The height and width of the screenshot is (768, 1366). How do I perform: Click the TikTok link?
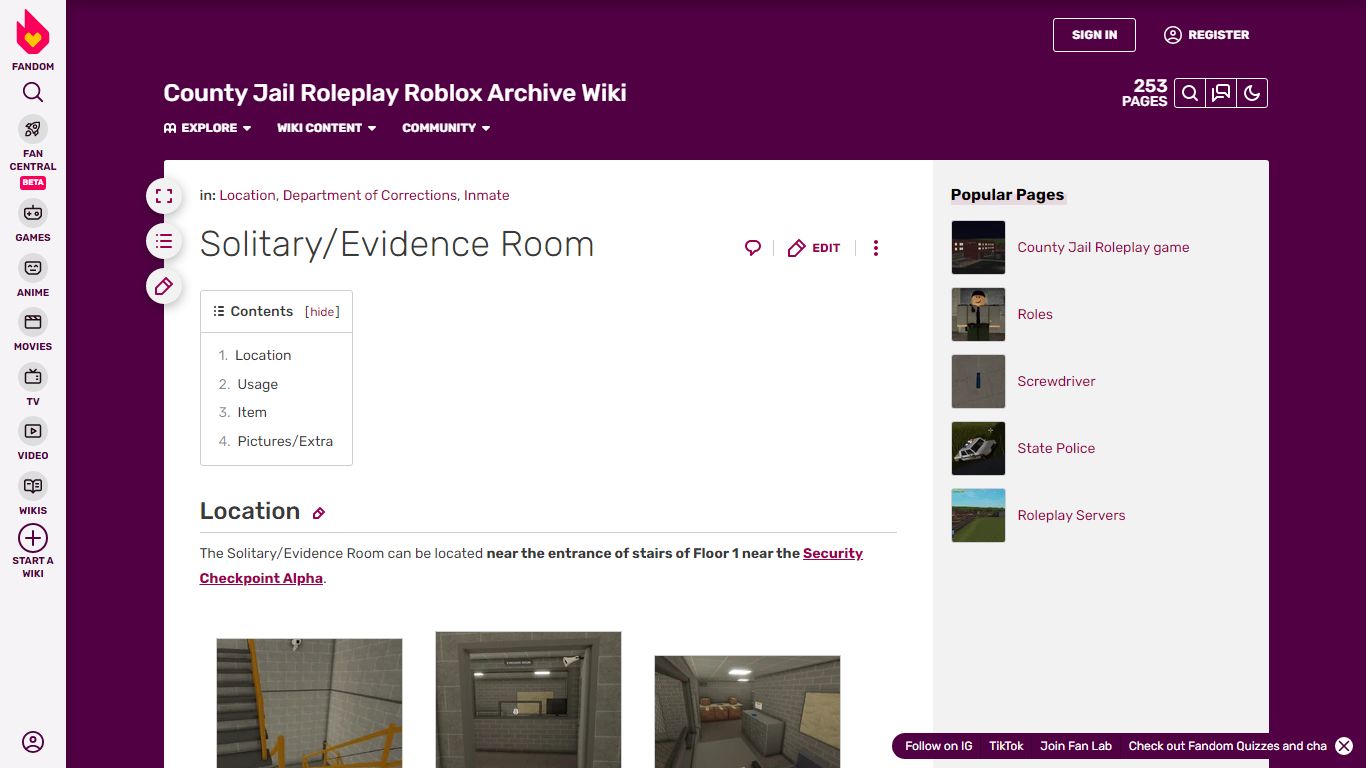1006,746
